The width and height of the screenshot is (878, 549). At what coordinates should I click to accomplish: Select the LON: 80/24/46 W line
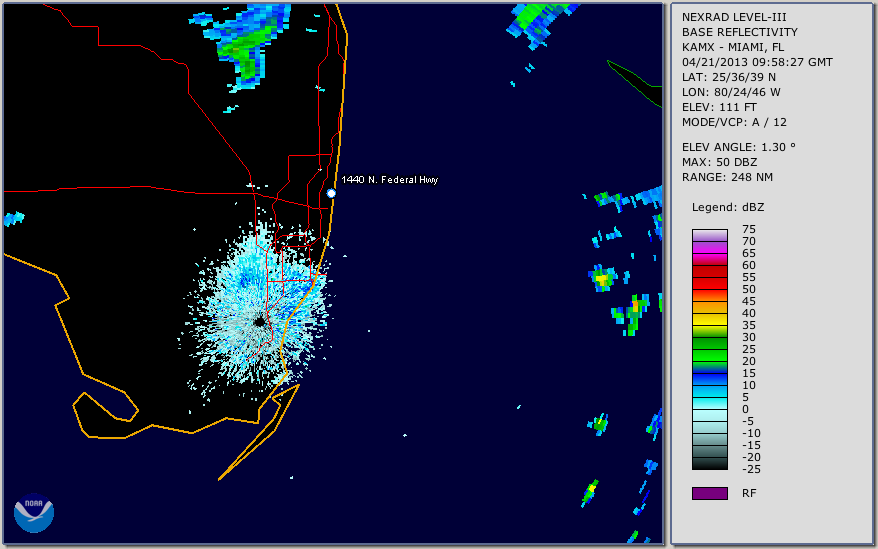(x=731, y=92)
